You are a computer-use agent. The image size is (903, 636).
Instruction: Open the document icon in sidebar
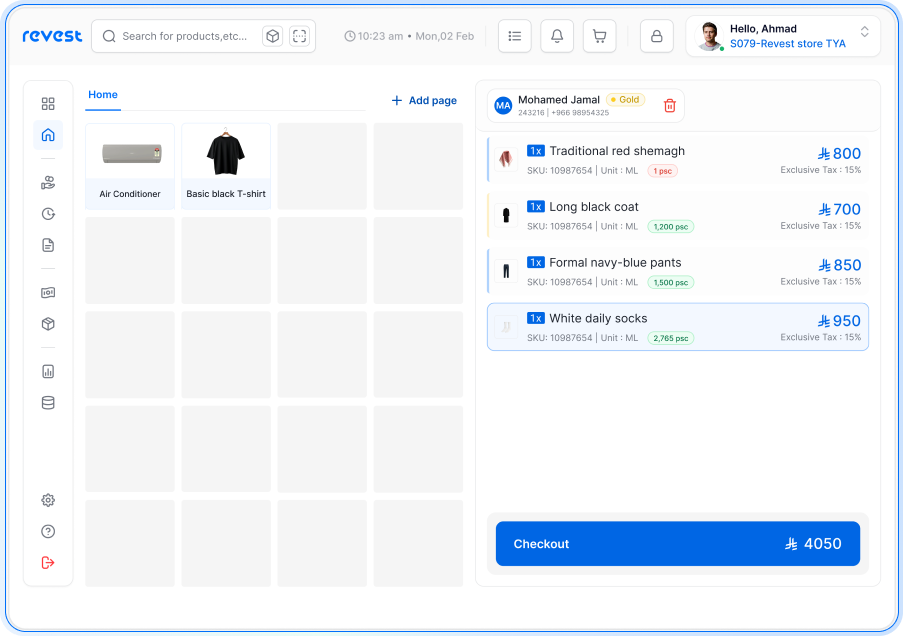pos(48,245)
